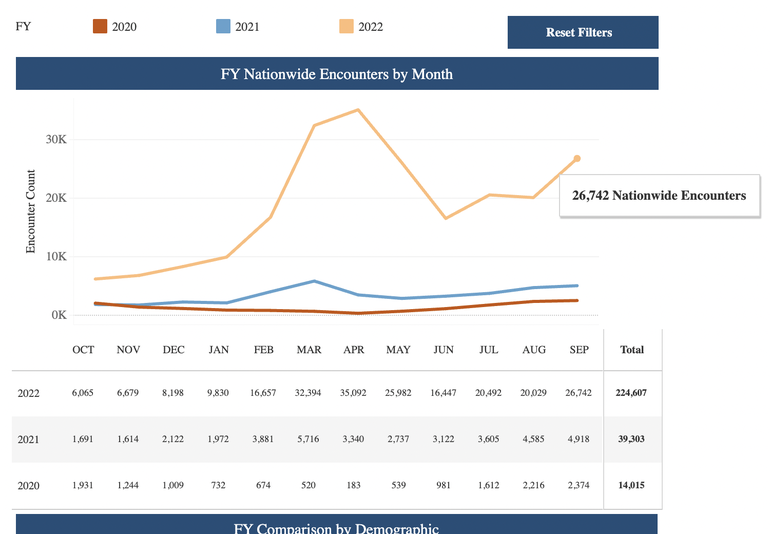
Task: Click the 5,716 MAR cell for 2021
Action: (x=308, y=439)
